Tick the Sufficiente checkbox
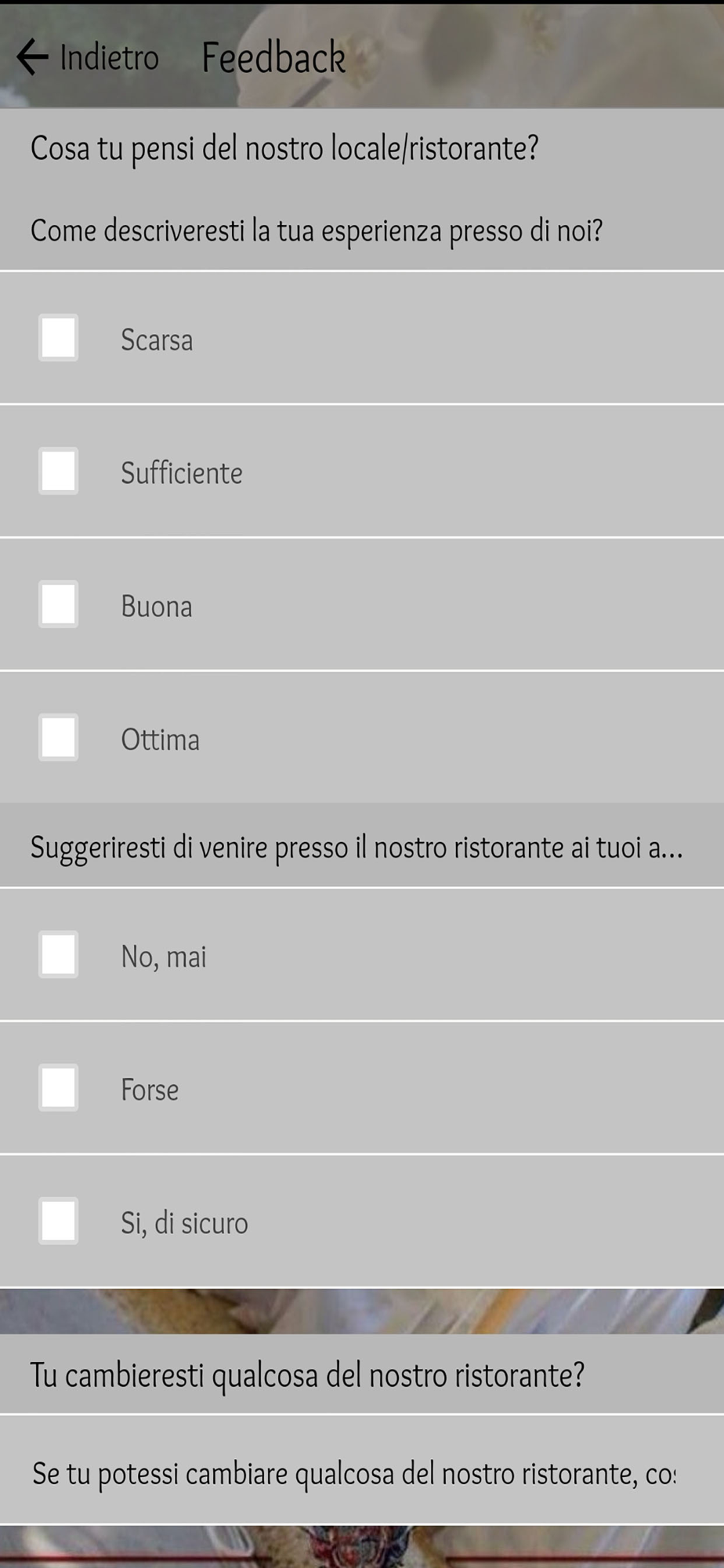The height and width of the screenshot is (1568, 724). (59, 471)
